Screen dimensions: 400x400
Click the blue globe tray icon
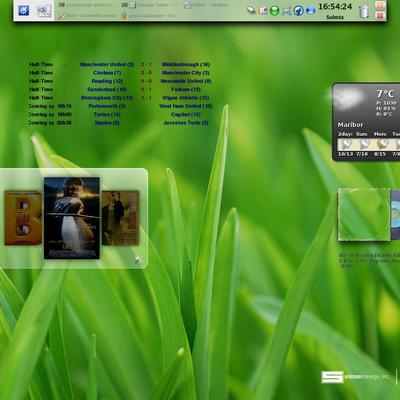[298, 11]
